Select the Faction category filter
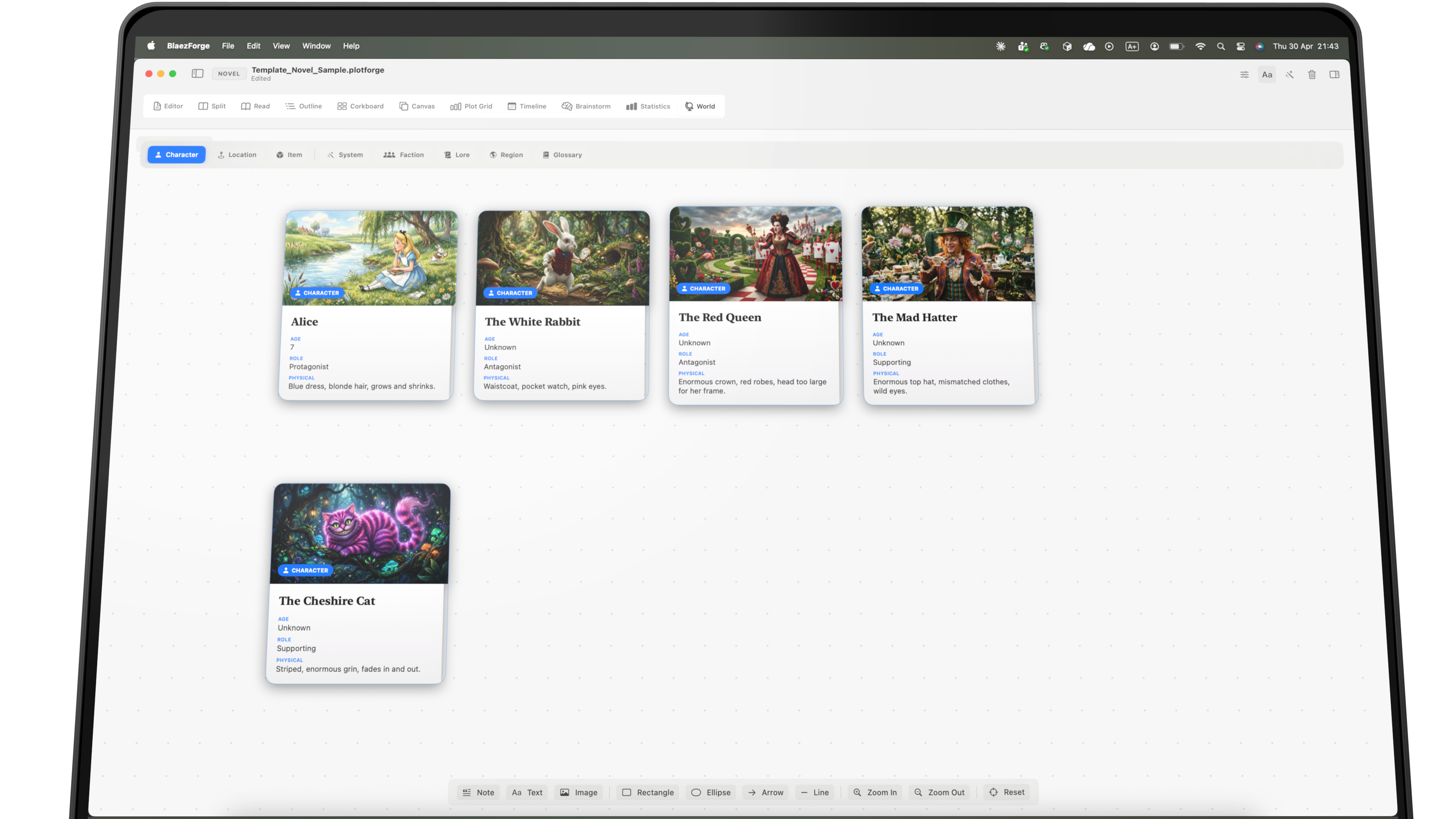The height and width of the screenshot is (819, 1456). coord(403,155)
